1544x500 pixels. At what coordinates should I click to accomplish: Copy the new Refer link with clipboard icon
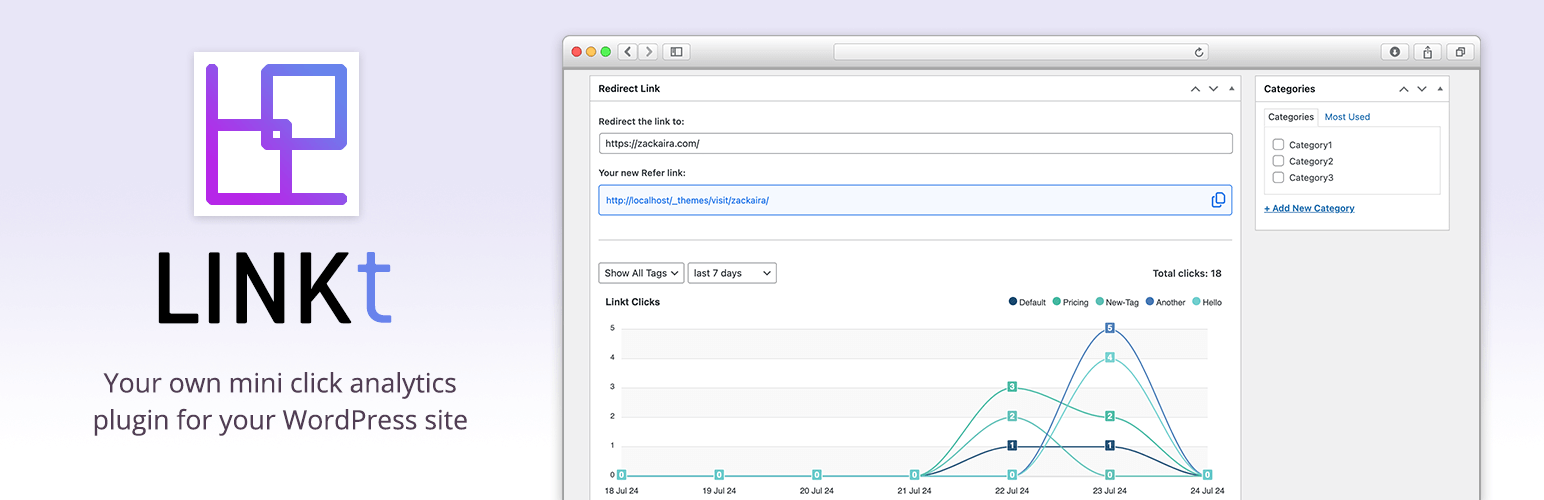point(1218,200)
